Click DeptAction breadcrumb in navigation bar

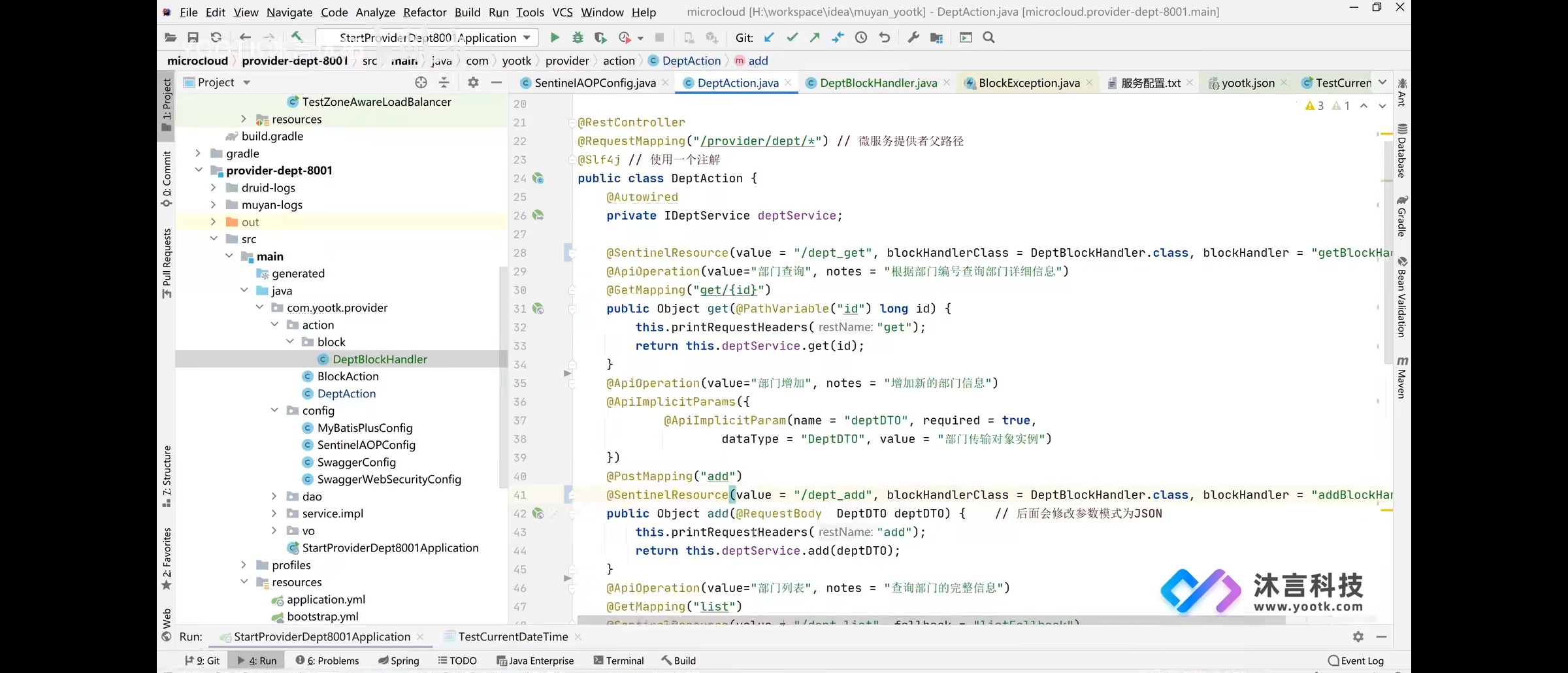(x=691, y=61)
